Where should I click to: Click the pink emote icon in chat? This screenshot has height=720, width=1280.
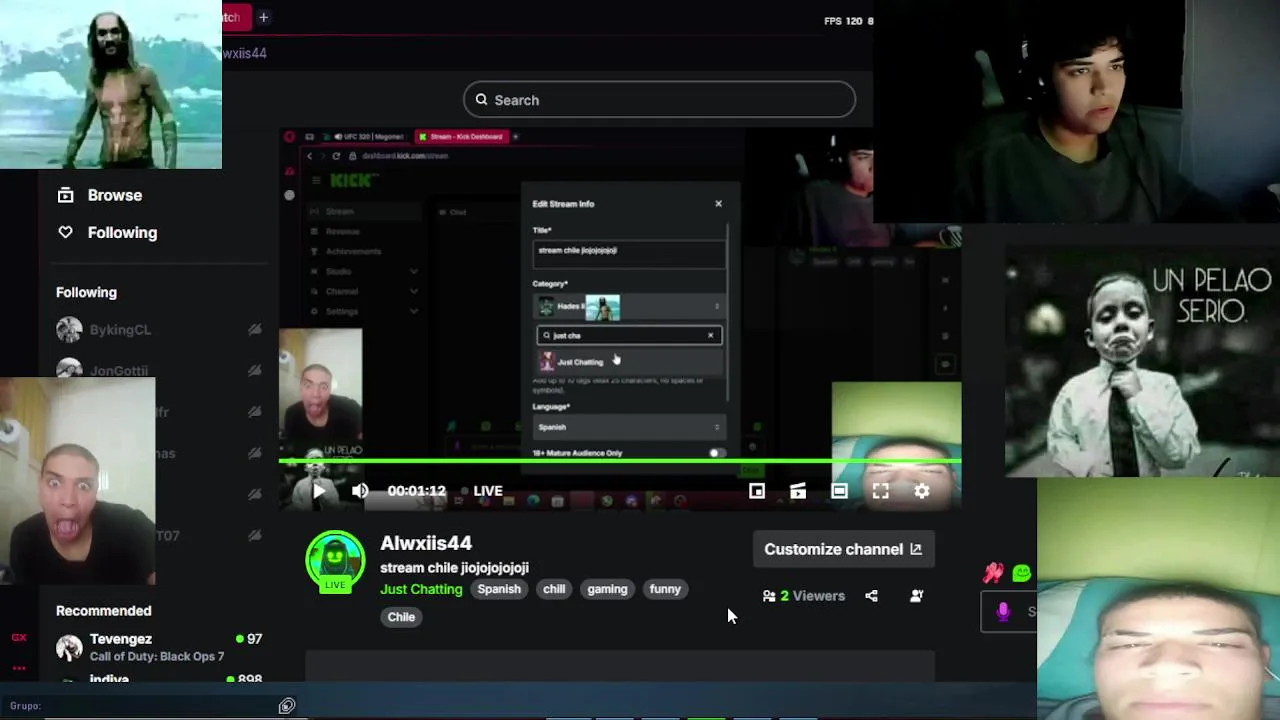(x=993, y=573)
